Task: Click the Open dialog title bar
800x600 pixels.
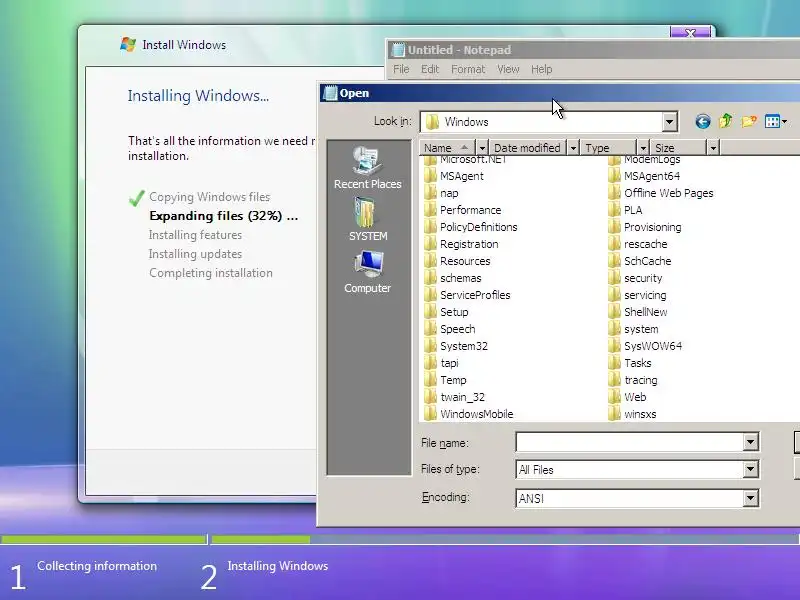Action: pos(559,93)
